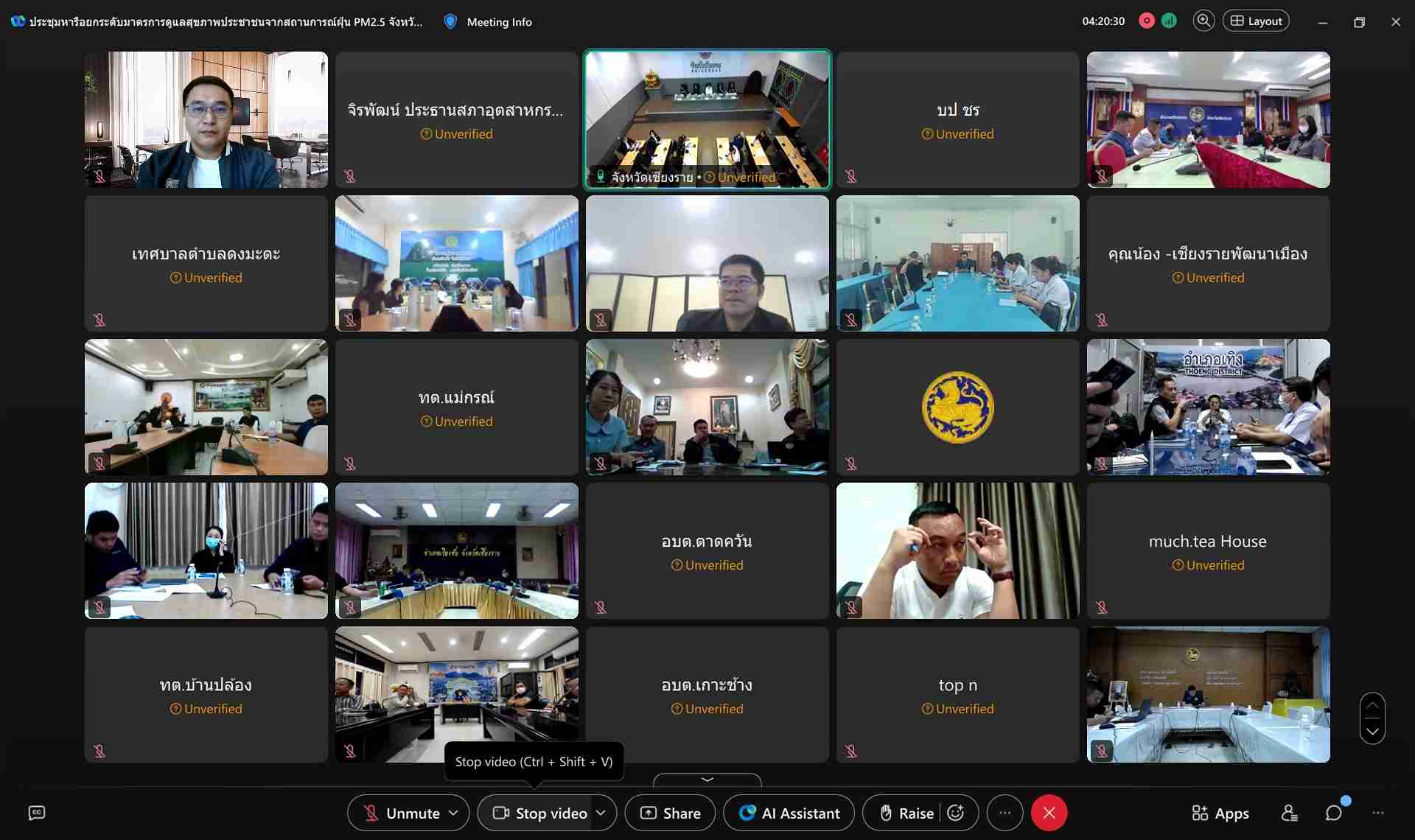Click the zoom magnifier icon

click(1203, 21)
